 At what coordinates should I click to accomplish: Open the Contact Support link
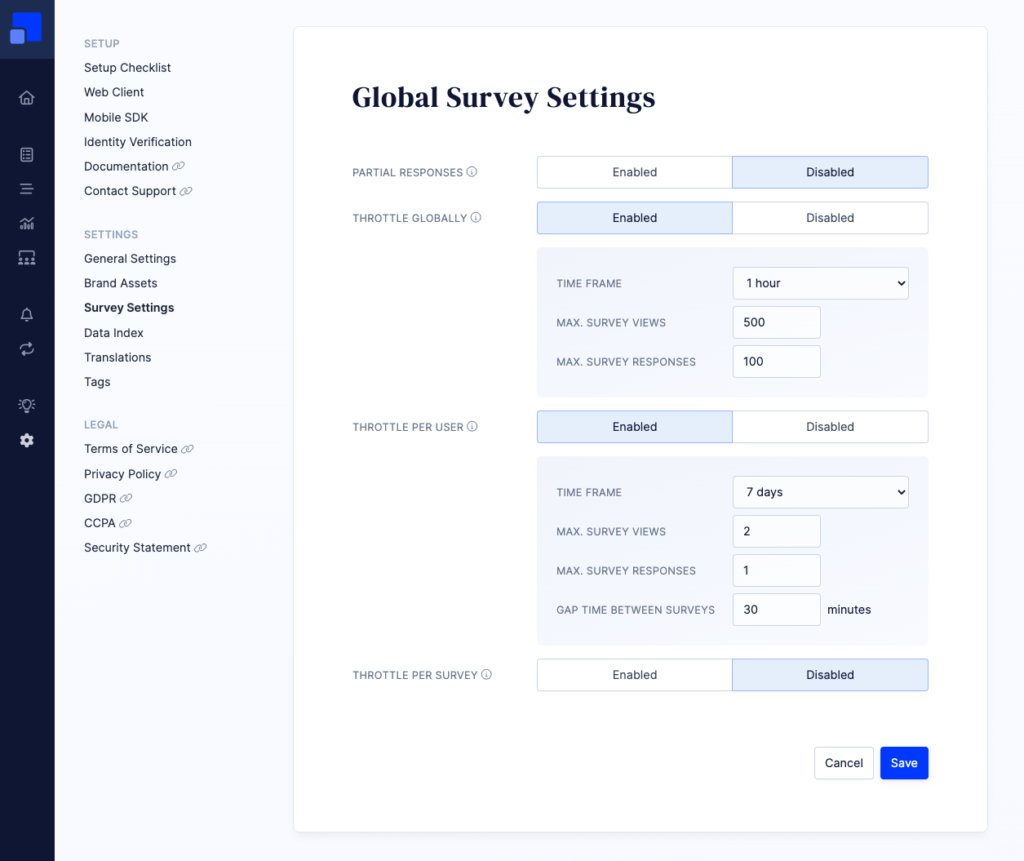coord(130,191)
